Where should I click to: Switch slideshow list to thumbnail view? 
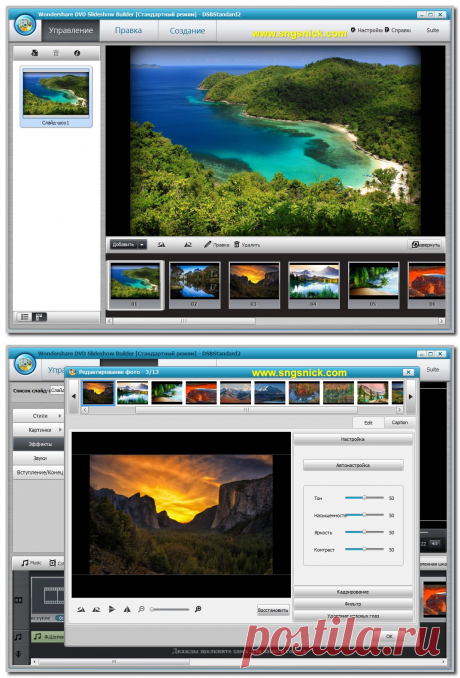(39, 317)
